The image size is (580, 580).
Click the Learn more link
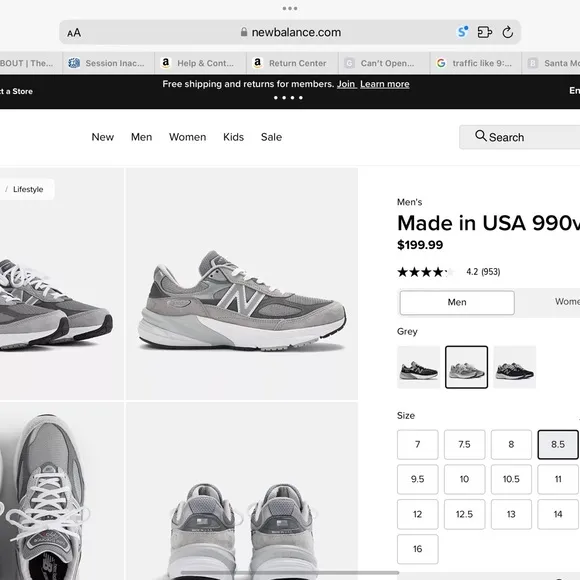click(385, 84)
